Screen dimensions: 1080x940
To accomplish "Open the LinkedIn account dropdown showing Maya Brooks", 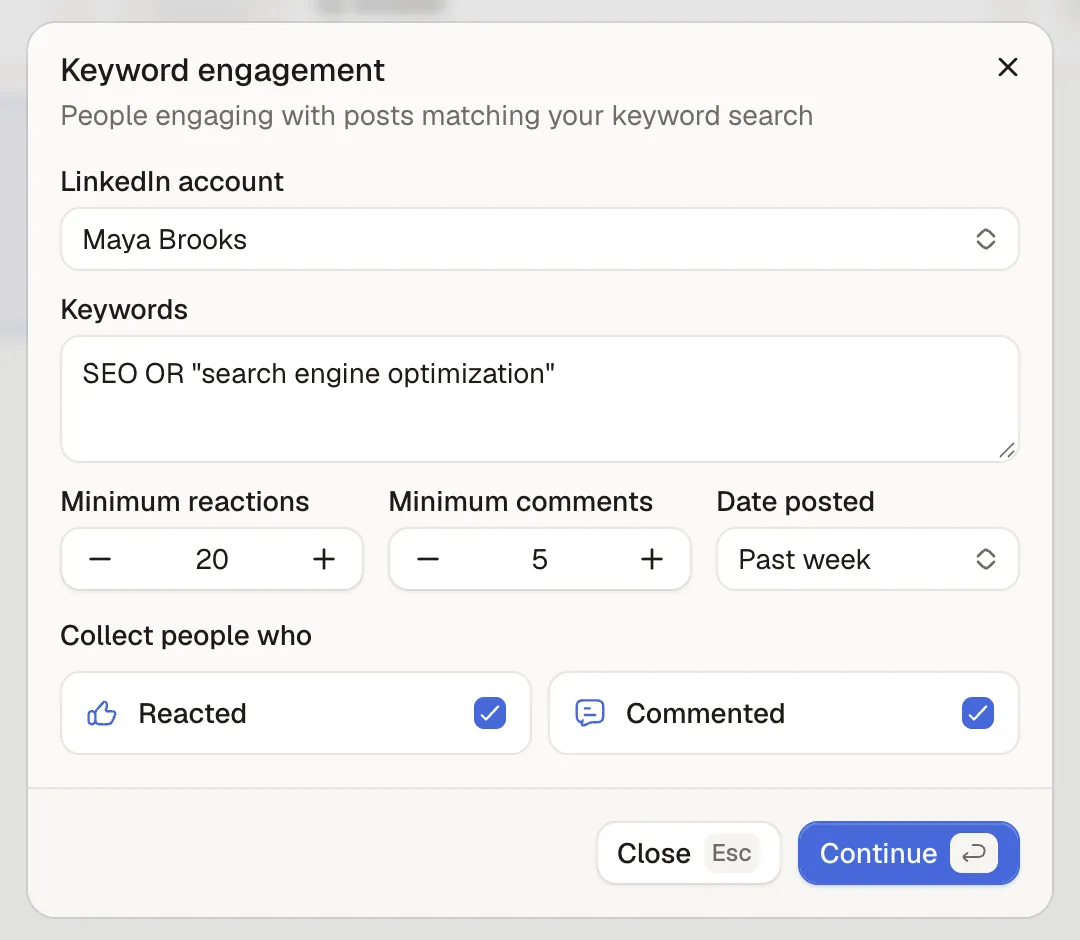I will click(x=539, y=239).
